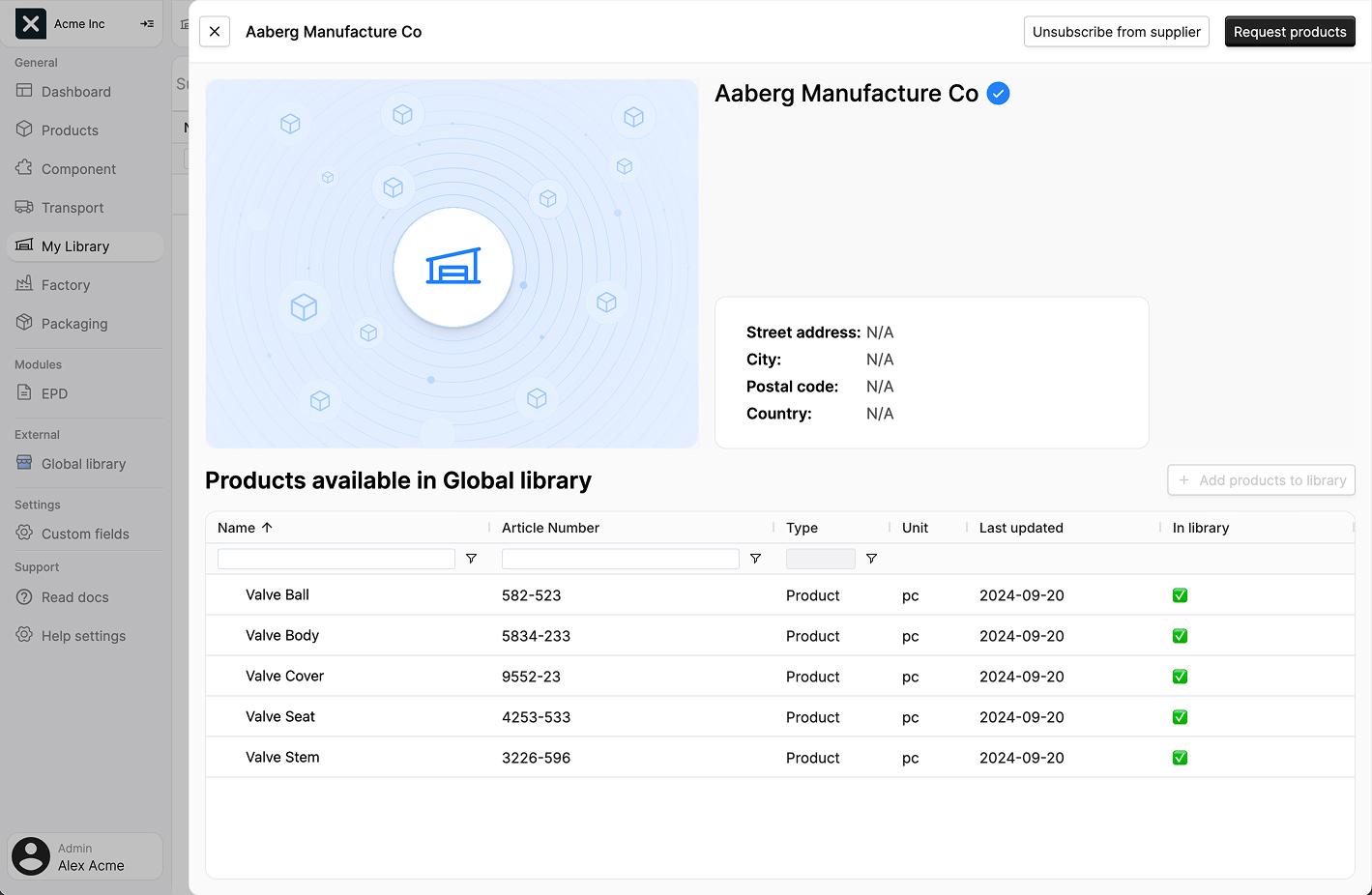Click the Read docs question mark icon
Image resolution: width=1372 pixels, height=895 pixels.
pyautogui.click(x=24, y=596)
